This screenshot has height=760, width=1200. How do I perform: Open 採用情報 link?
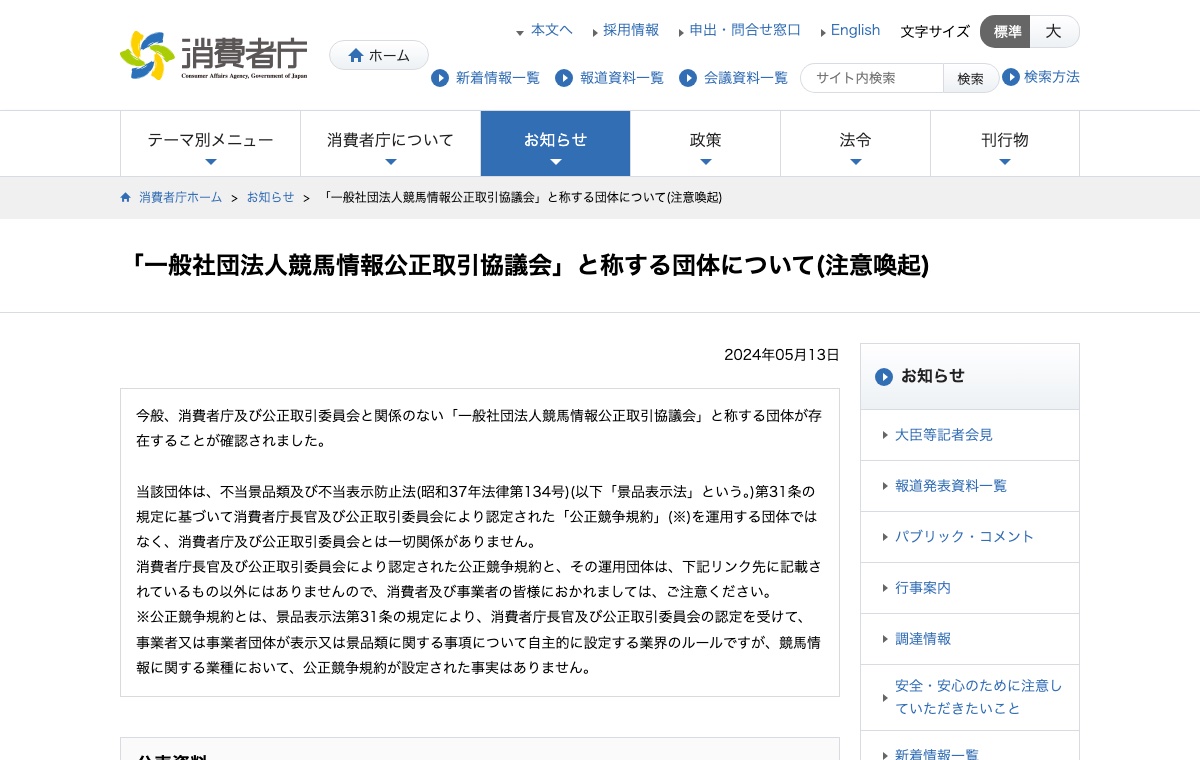pyautogui.click(x=631, y=30)
